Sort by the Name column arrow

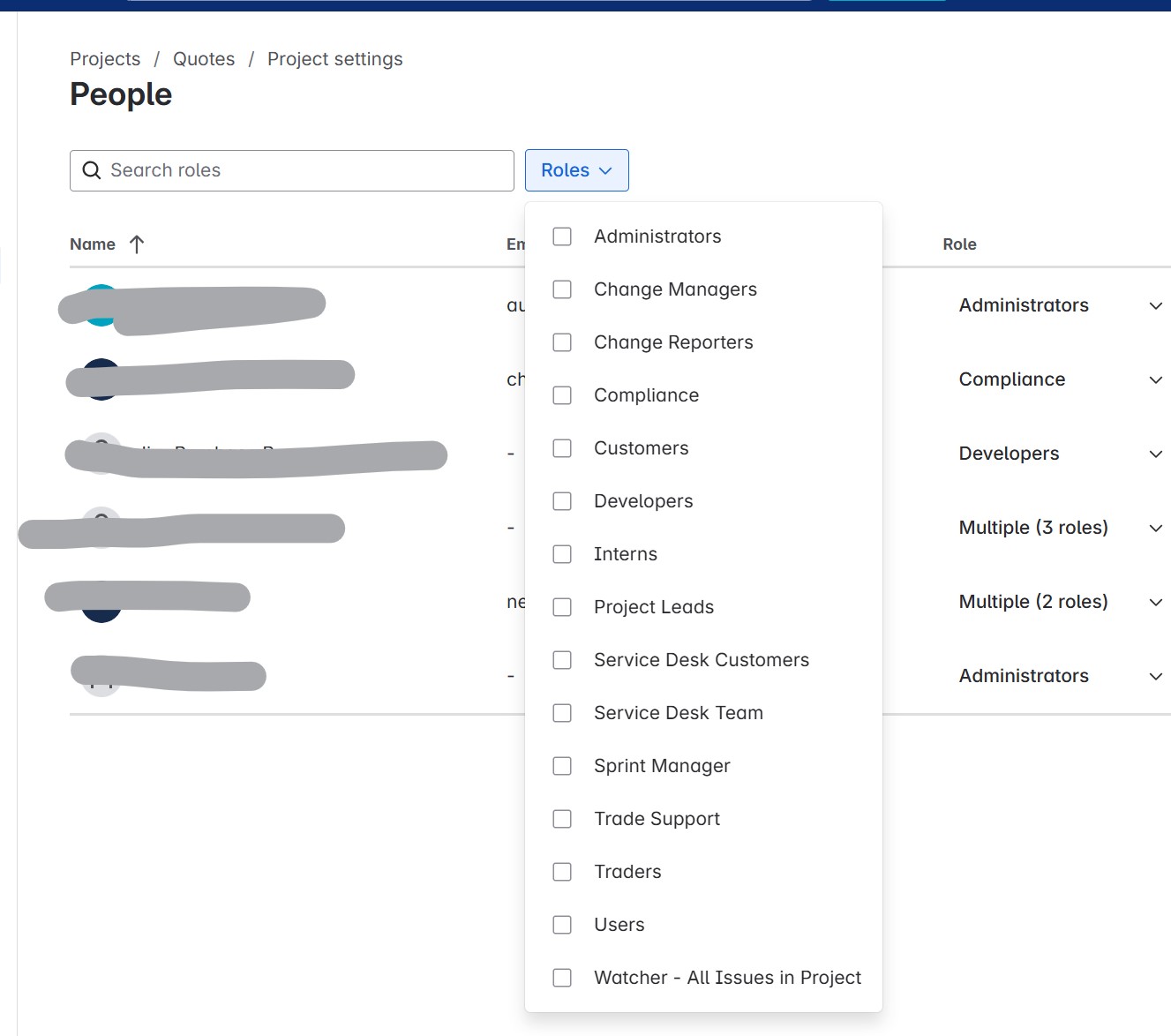pos(136,244)
